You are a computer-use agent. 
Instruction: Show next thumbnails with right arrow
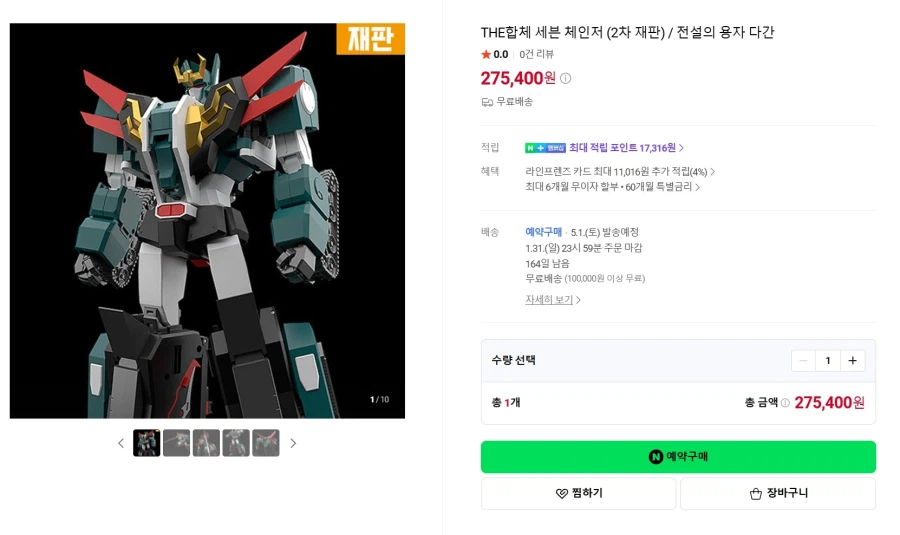[293, 443]
